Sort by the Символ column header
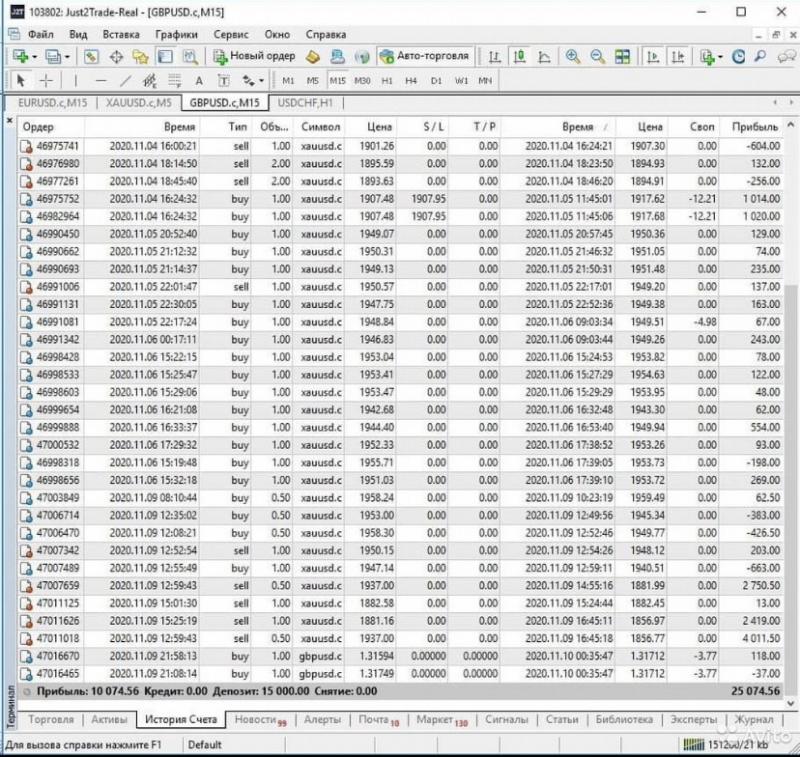800x757 pixels. [320, 127]
